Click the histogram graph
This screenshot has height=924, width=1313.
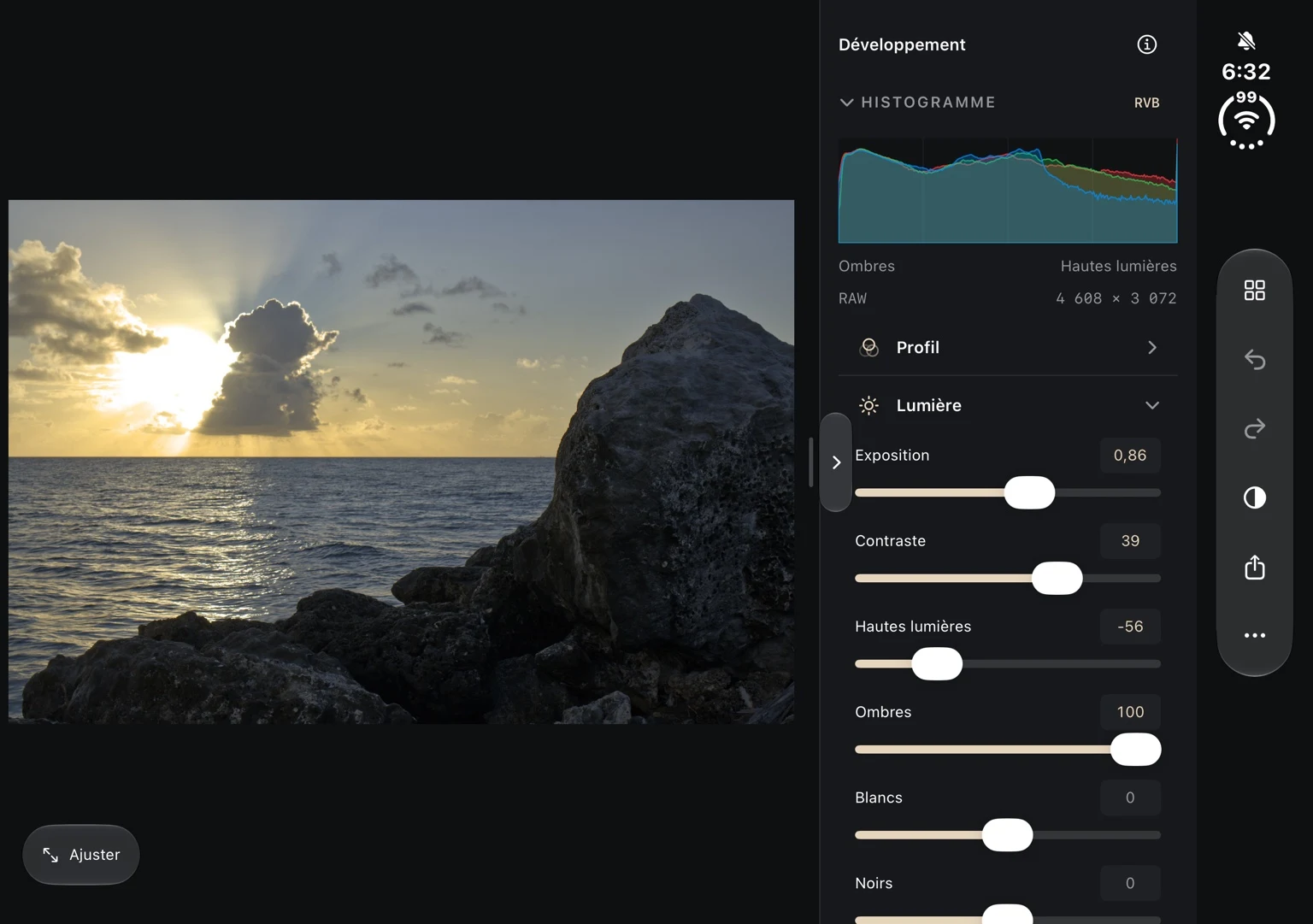(1008, 191)
